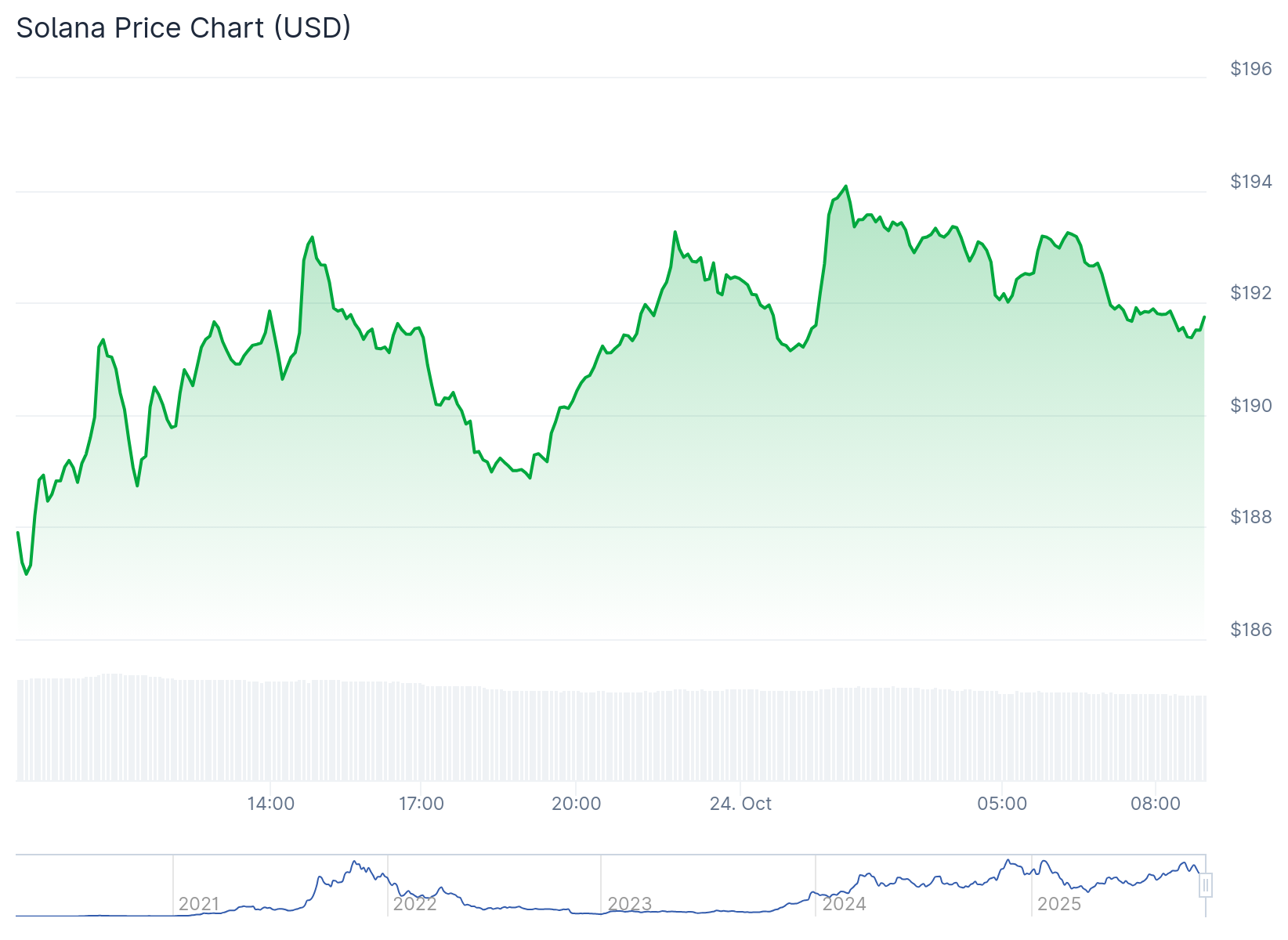
Task: Click the 2023 label in the range navigator
Action: pos(630,904)
